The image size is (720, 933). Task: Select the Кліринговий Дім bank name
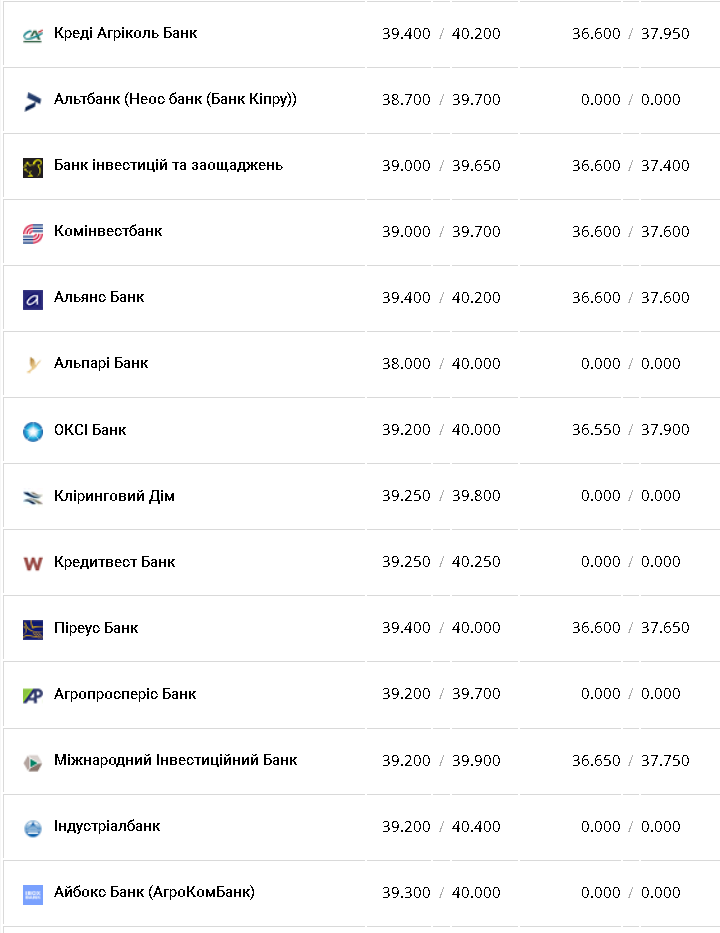(x=114, y=496)
